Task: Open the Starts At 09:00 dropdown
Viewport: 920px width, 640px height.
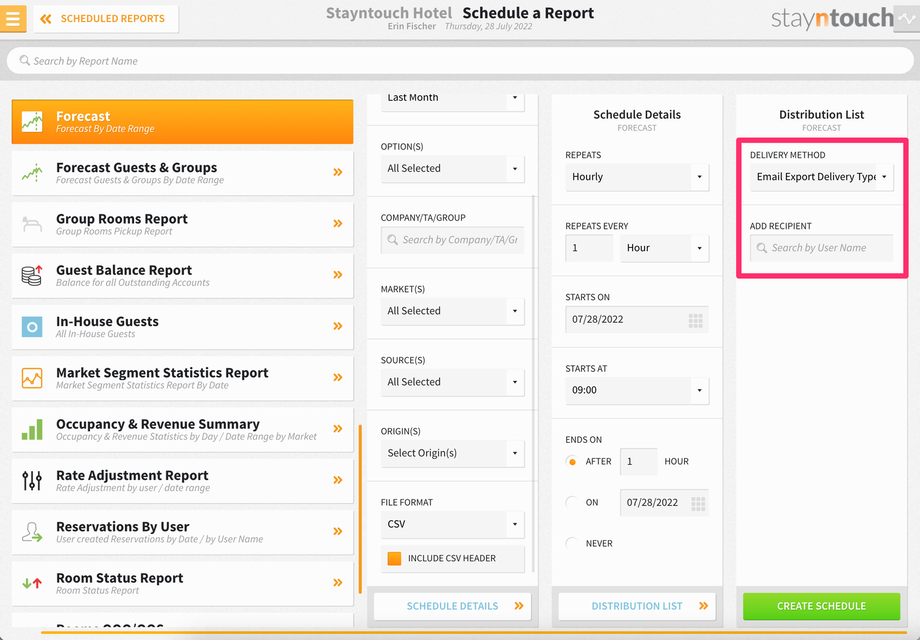Action: [637, 390]
